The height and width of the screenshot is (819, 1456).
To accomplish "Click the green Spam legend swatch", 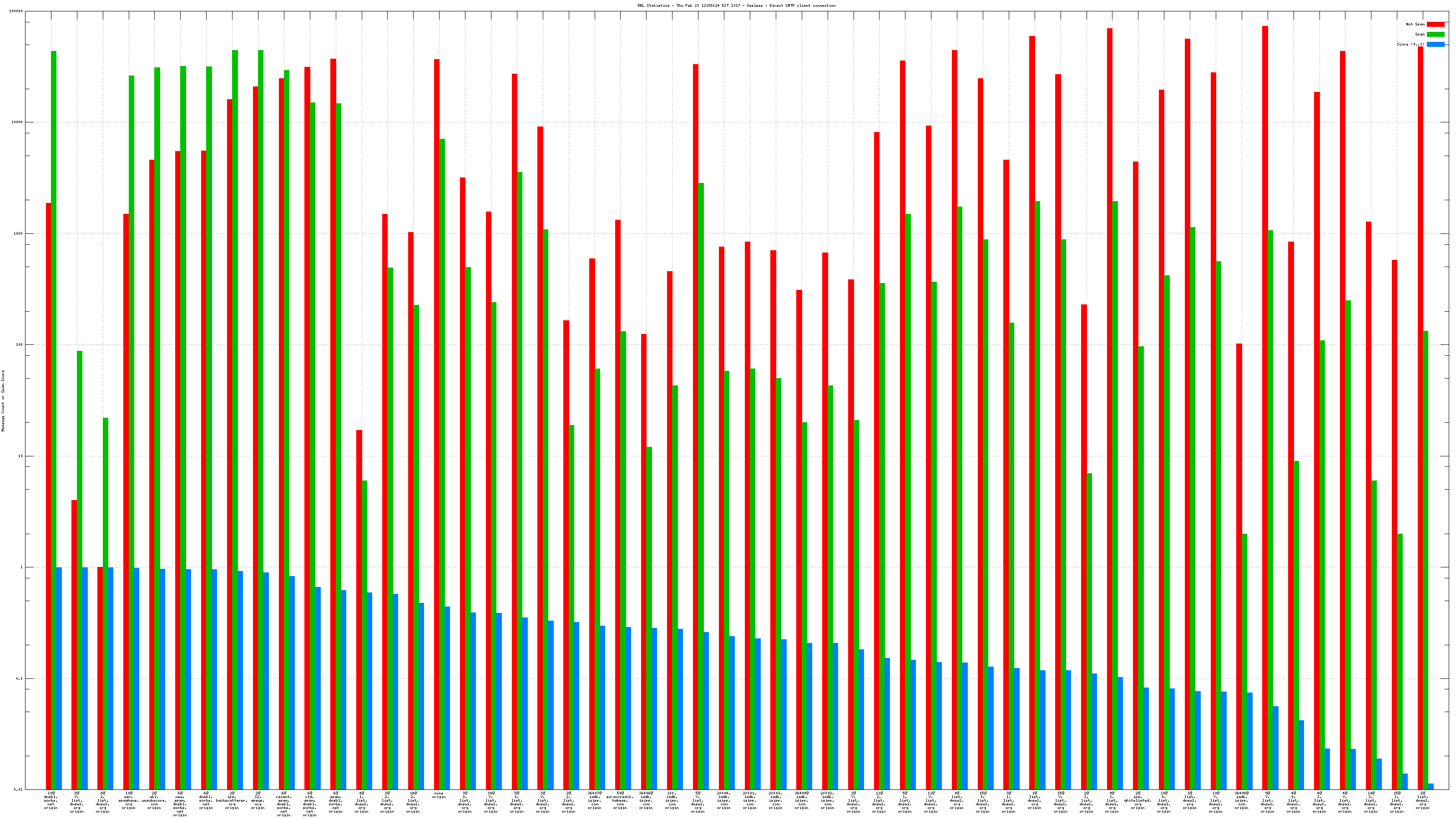I will 1436,35.
